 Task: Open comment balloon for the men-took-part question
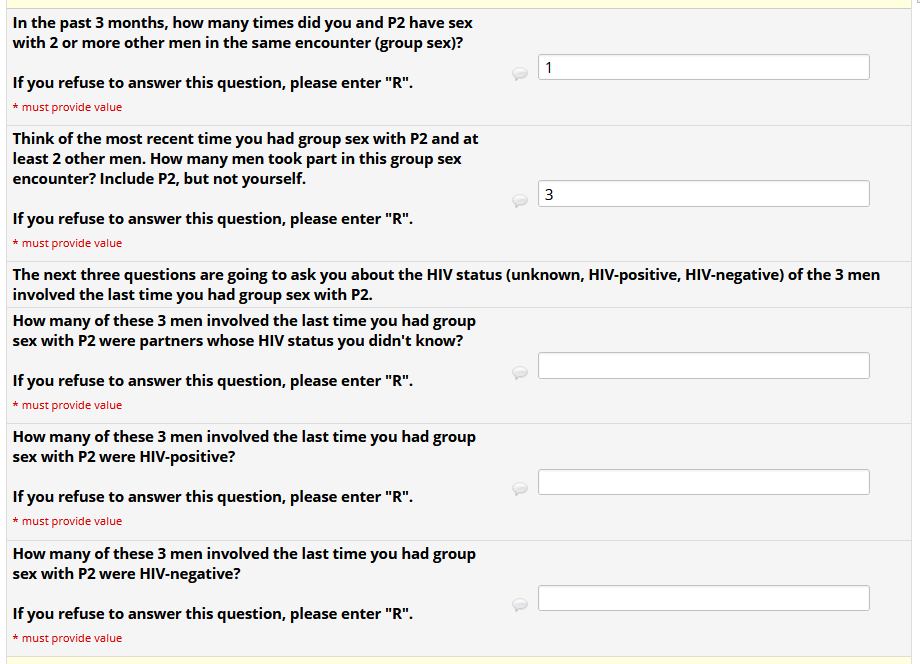tap(520, 200)
